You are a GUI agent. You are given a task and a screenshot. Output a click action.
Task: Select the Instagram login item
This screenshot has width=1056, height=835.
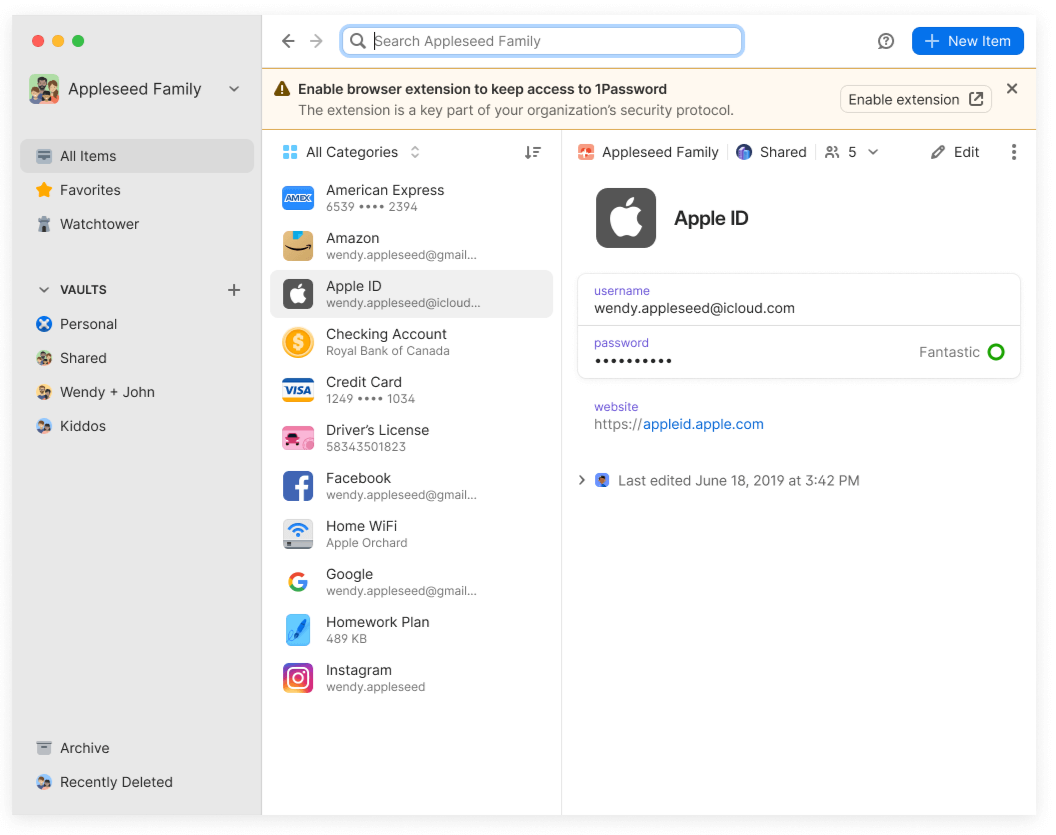tap(411, 678)
